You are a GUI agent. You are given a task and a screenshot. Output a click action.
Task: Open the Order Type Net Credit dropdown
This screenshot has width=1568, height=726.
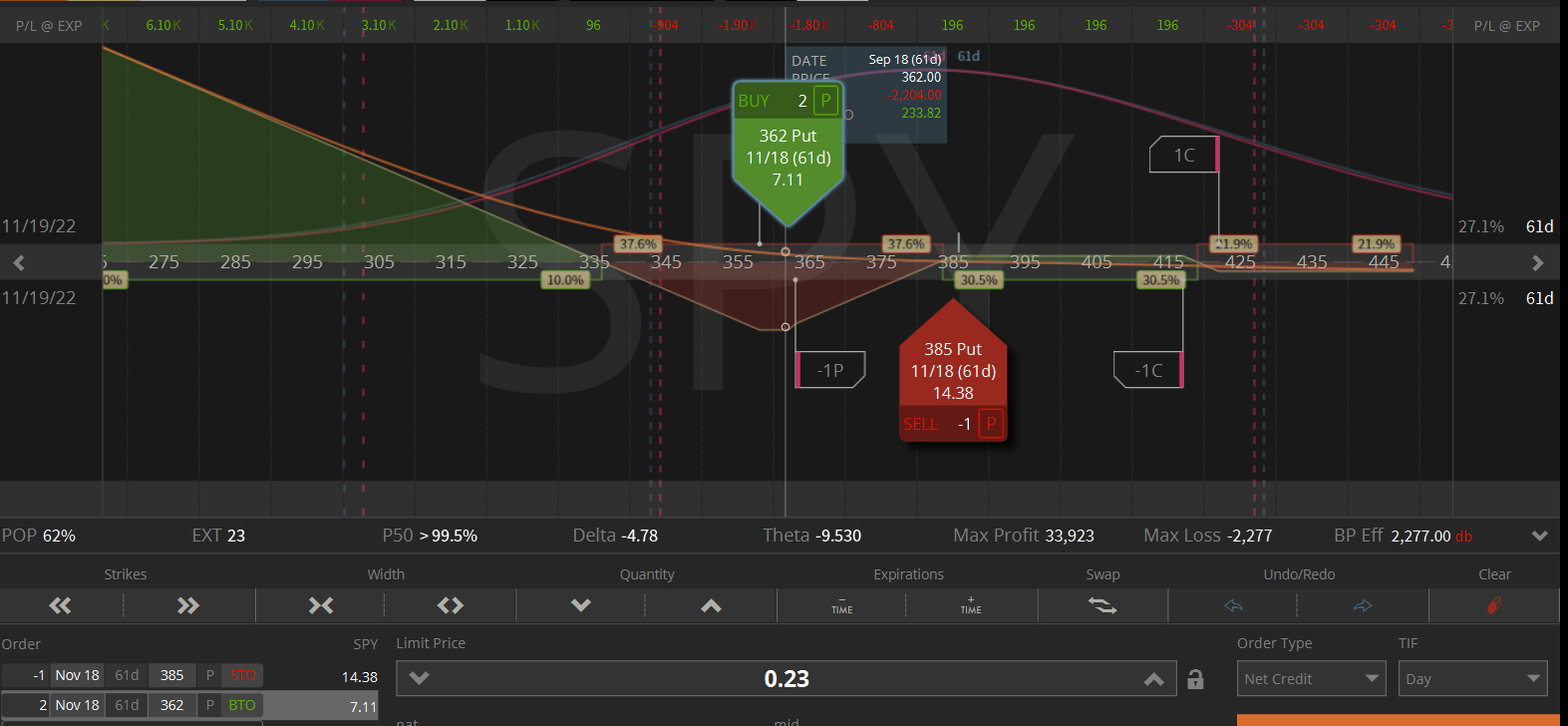point(1311,679)
